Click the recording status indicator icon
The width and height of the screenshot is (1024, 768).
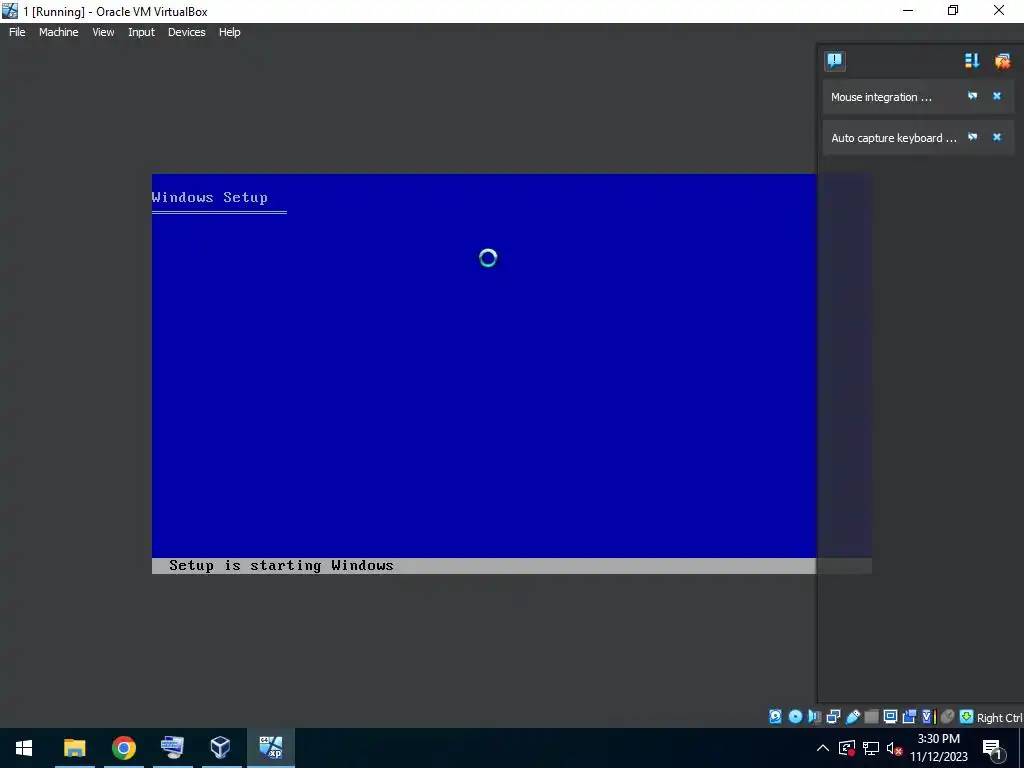click(908, 716)
